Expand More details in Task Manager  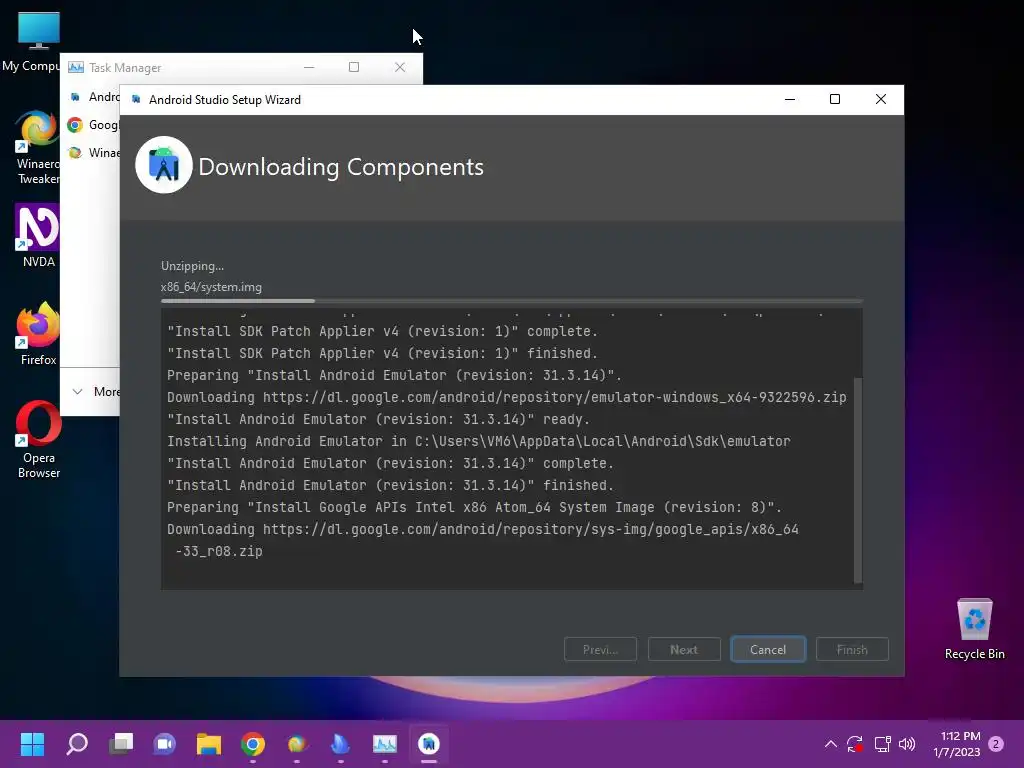[97, 392]
